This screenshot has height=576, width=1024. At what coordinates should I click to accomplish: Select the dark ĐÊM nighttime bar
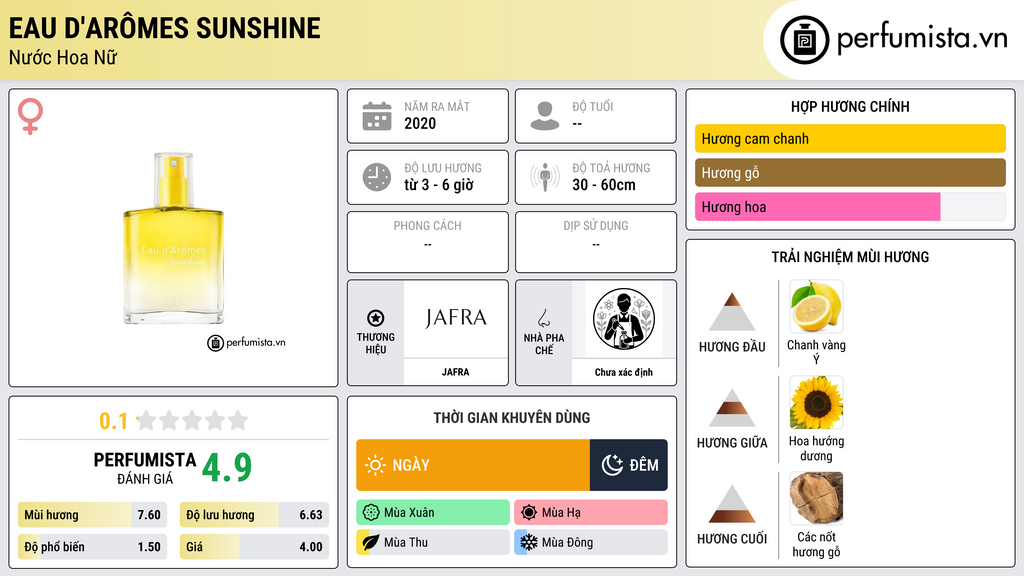(x=629, y=465)
